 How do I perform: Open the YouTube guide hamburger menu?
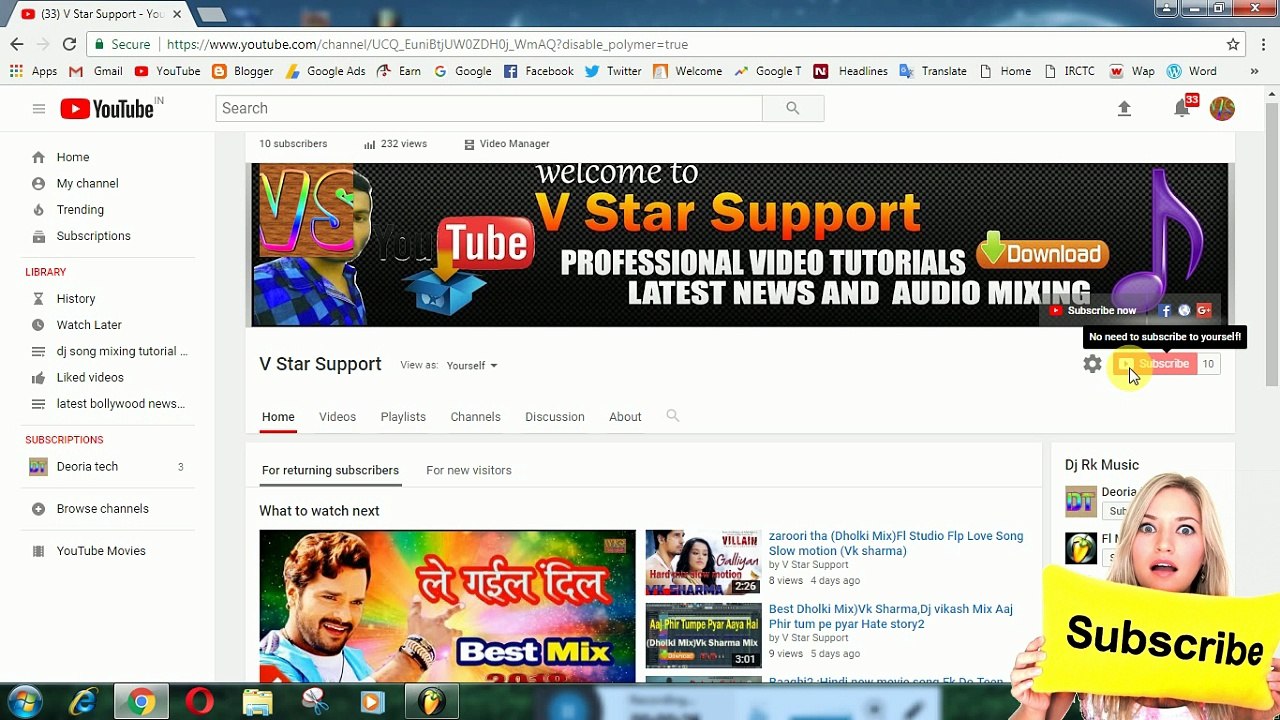39,109
